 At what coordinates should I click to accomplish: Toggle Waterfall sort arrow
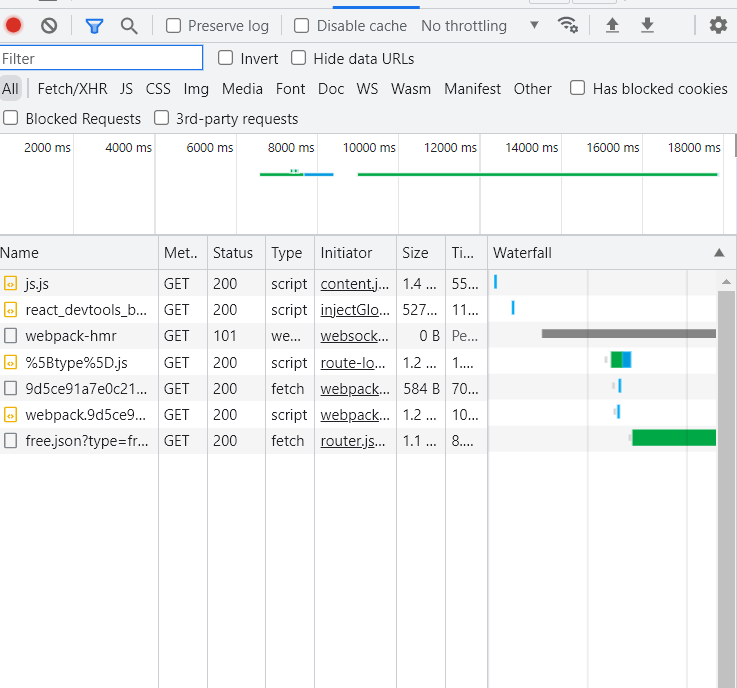[x=719, y=253]
